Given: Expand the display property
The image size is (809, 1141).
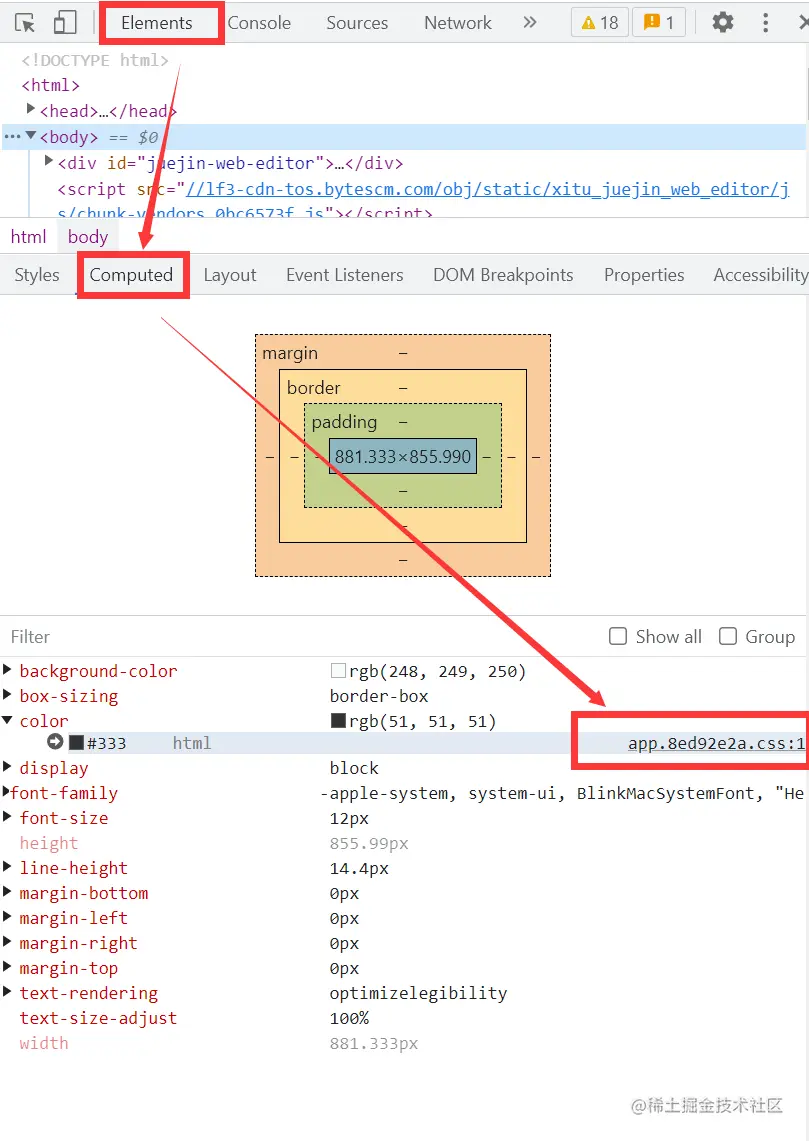Looking at the screenshot, I should pyautogui.click(x=7, y=766).
